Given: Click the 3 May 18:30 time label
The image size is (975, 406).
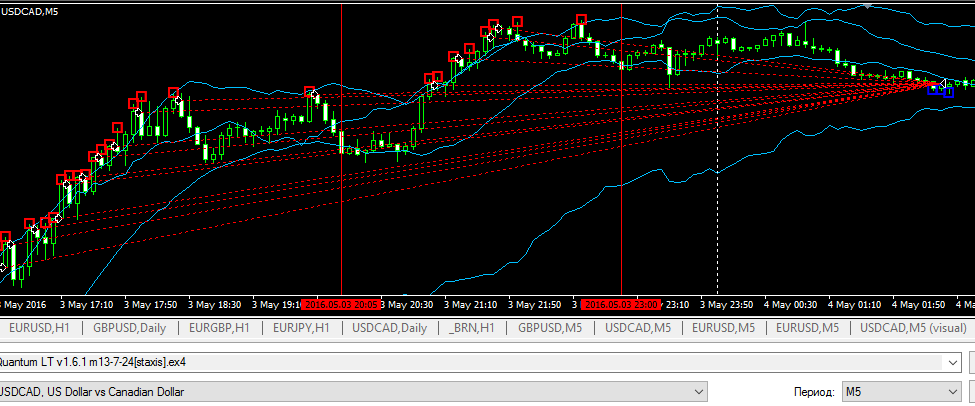Looking at the screenshot, I should coord(215,305).
